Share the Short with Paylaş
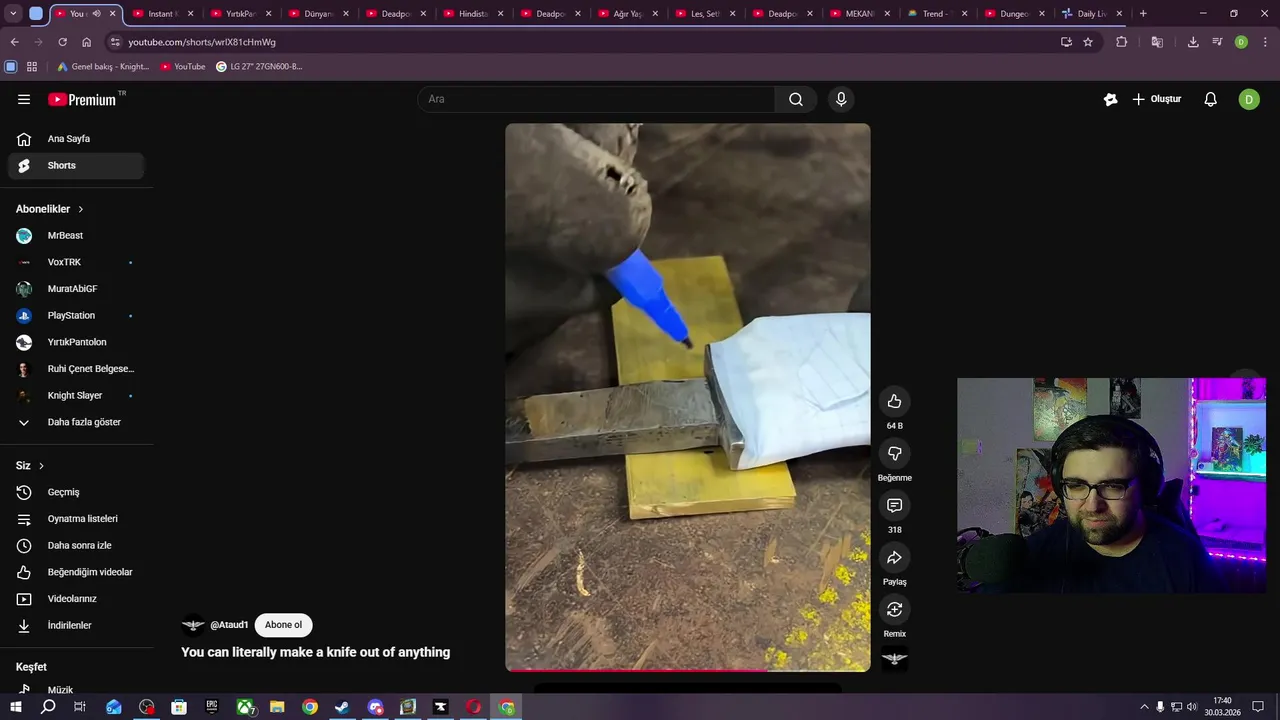 (894, 557)
